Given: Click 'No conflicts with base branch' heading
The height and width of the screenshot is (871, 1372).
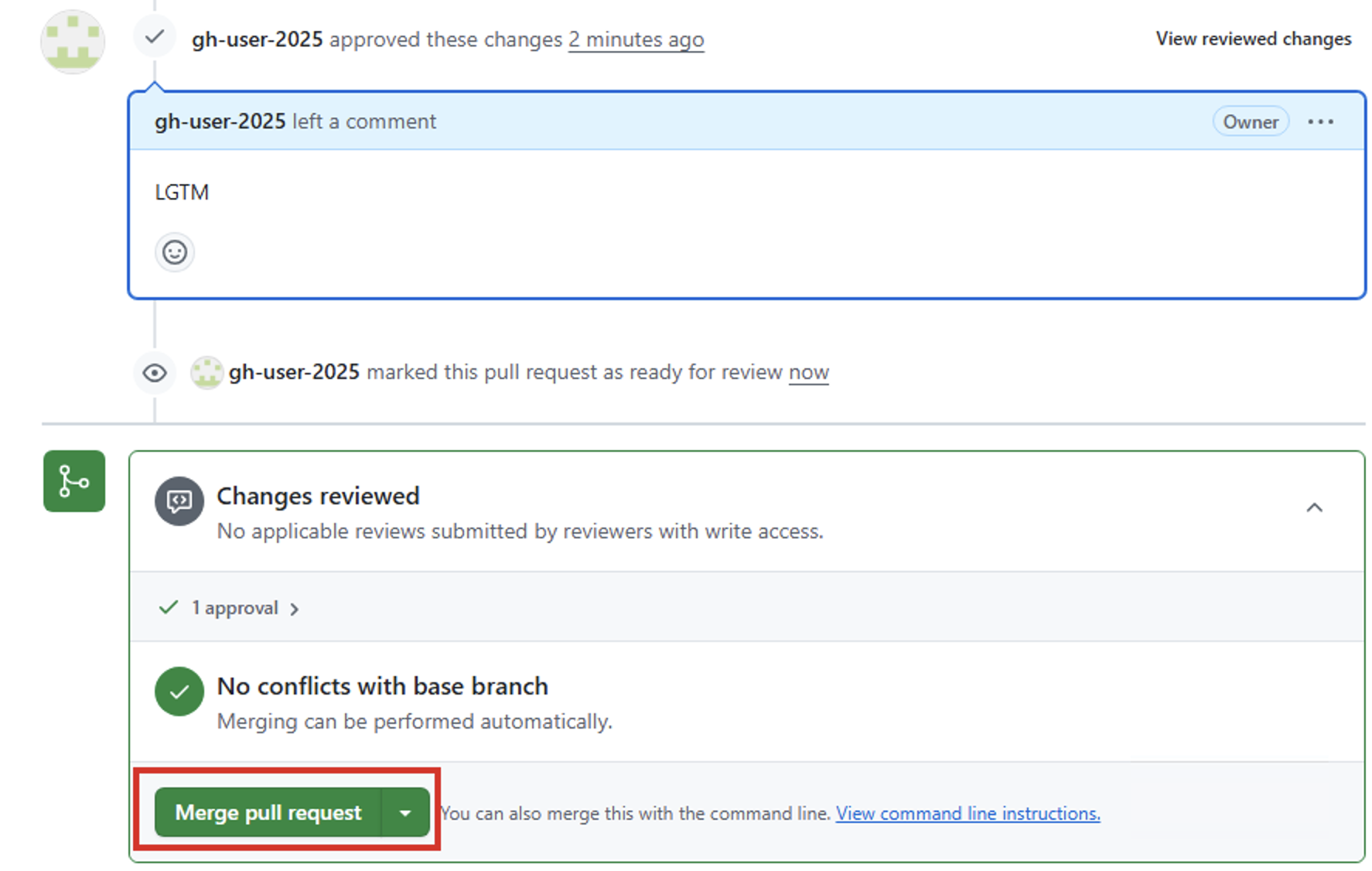Looking at the screenshot, I should [382, 686].
